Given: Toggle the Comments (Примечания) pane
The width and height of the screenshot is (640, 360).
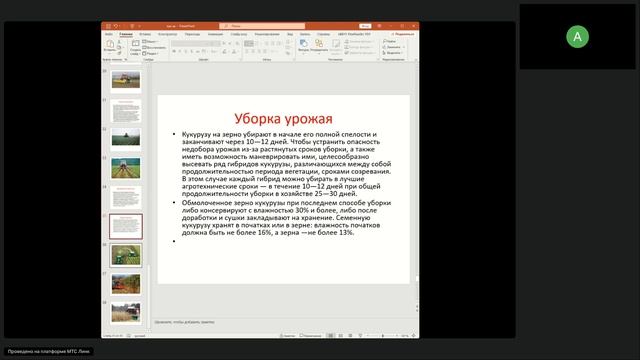Looking at the screenshot, I should click(311, 336).
